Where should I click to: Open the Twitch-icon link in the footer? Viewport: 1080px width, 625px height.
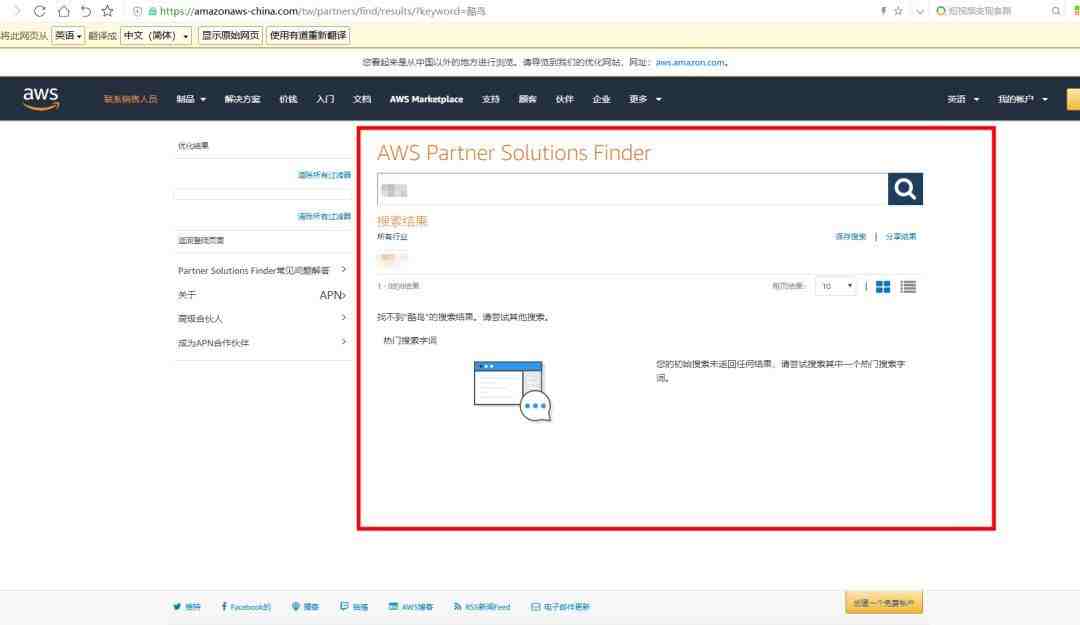pyautogui.click(x=354, y=607)
